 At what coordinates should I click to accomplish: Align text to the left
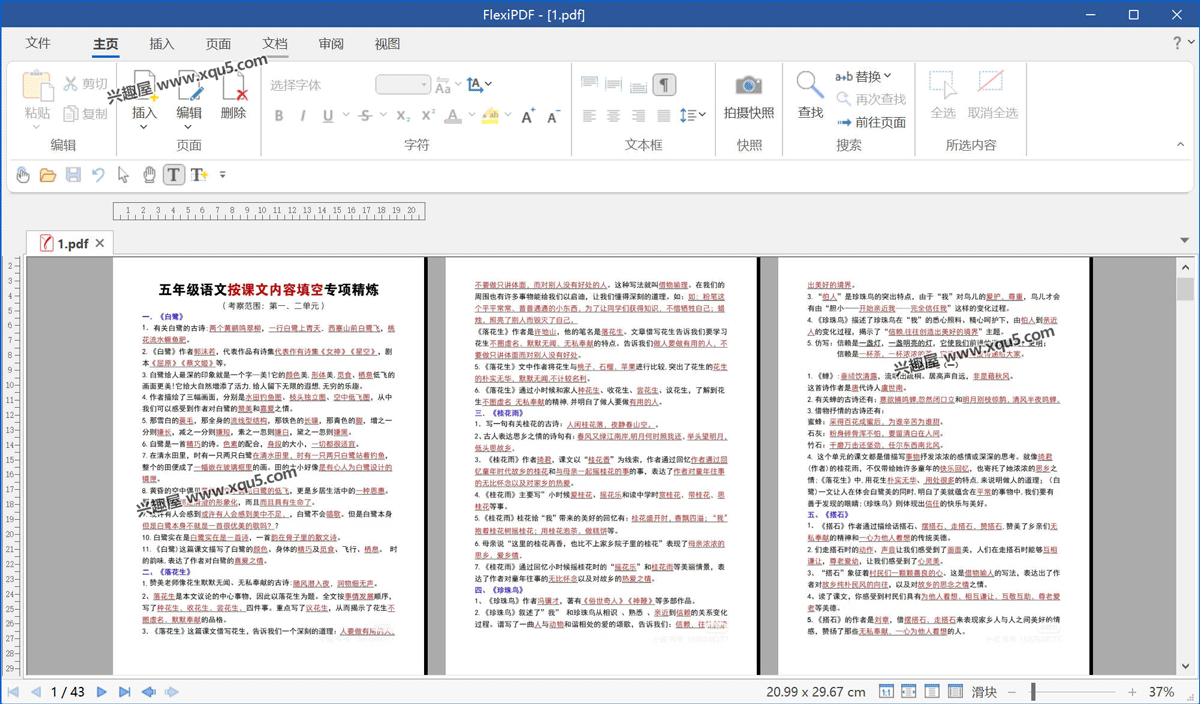[x=587, y=115]
